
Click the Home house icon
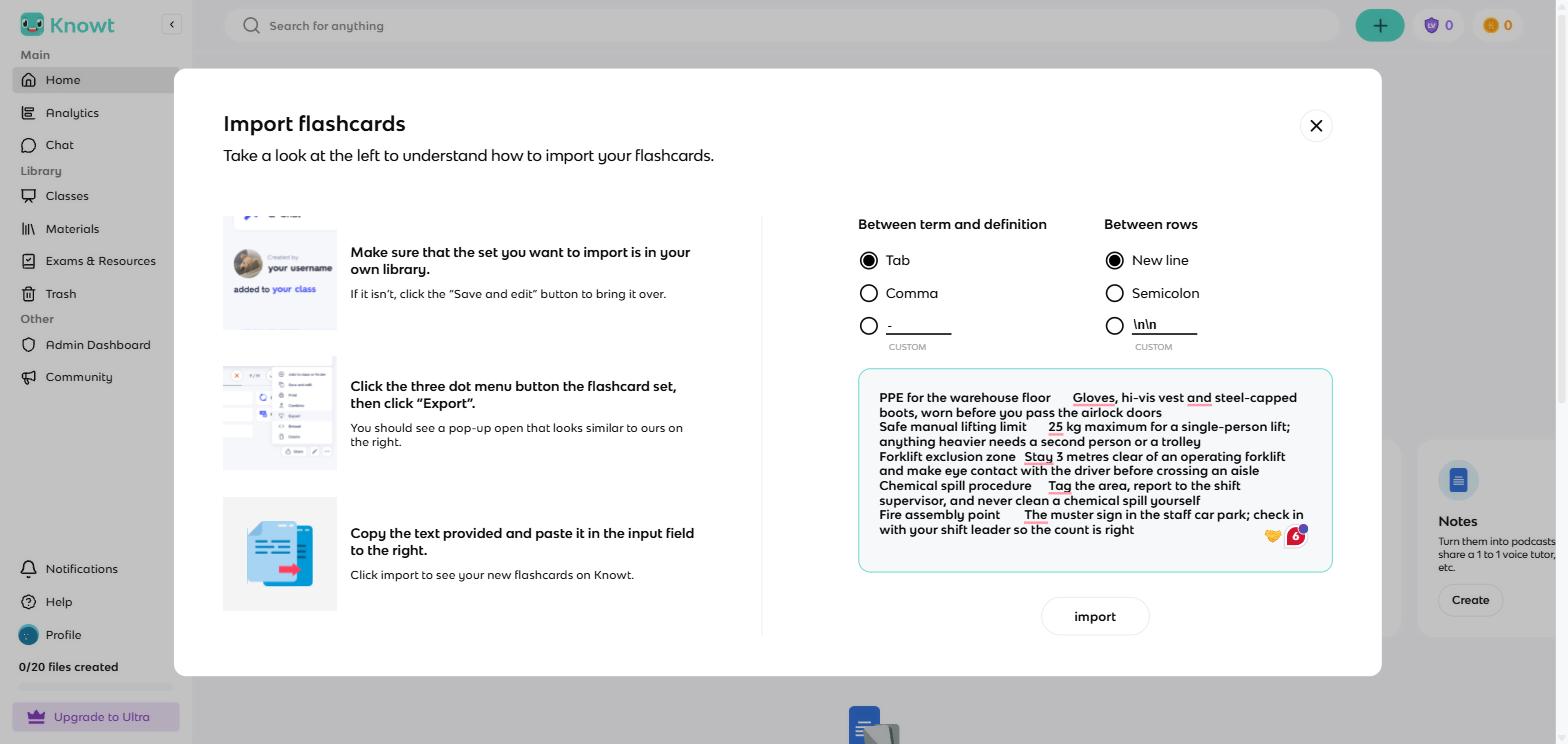click(x=29, y=80)
